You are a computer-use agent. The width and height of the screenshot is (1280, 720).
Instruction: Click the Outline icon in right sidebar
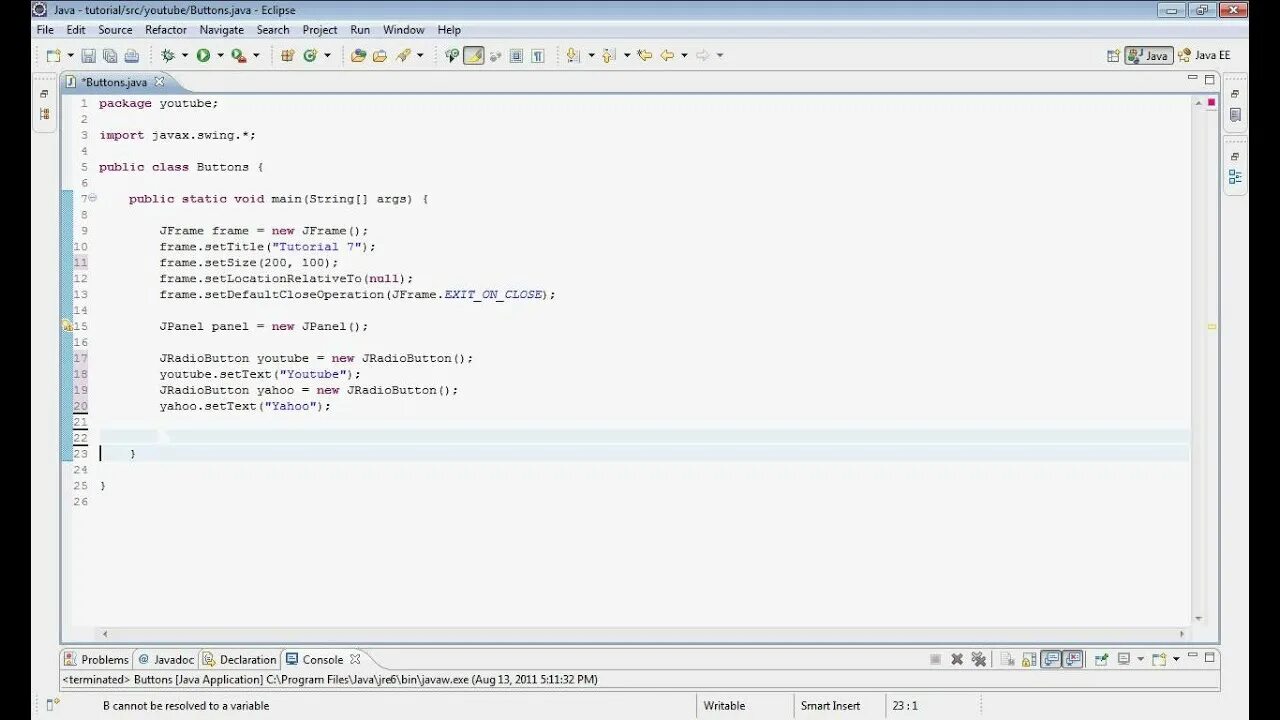point(1235,177)
